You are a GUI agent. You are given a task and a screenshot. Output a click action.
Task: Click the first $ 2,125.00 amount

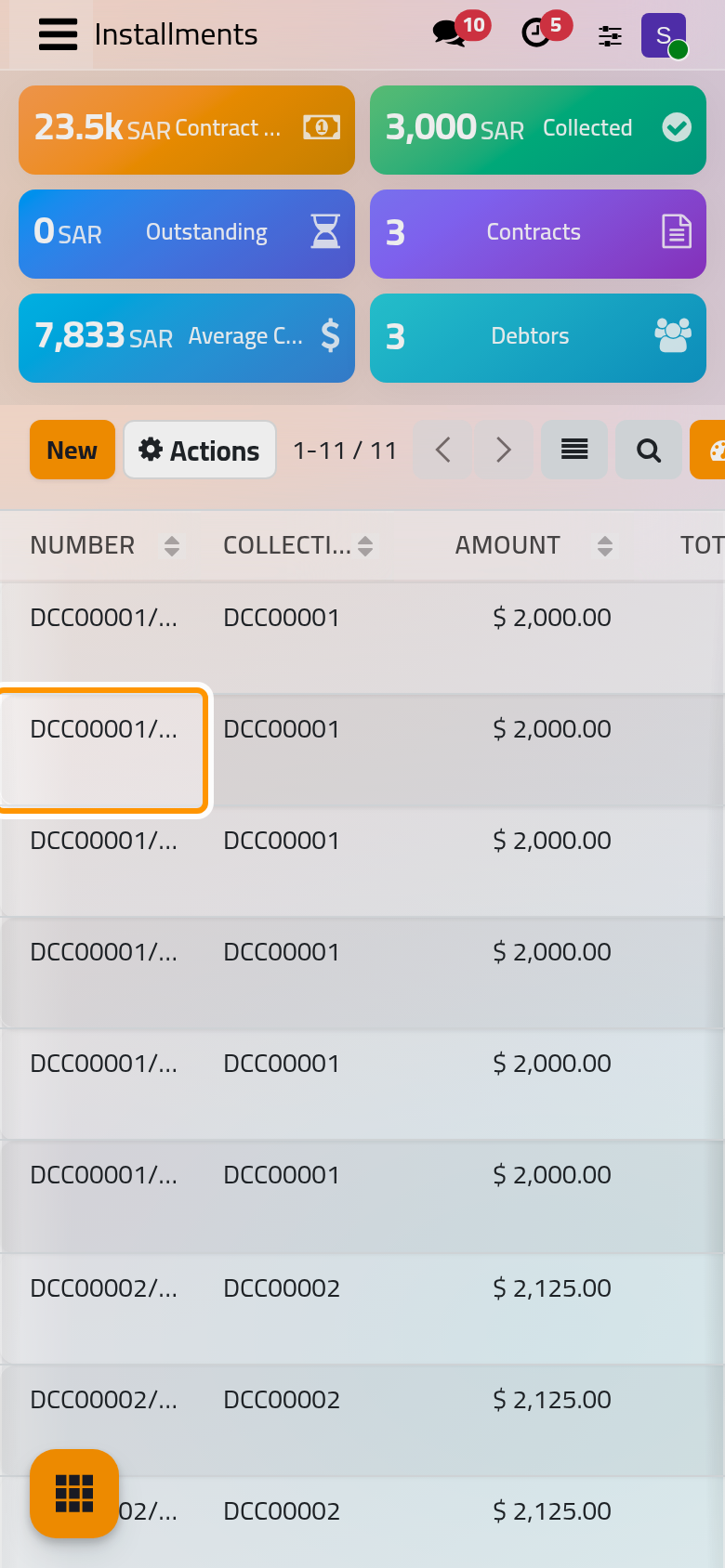(x=552, y=1288)
